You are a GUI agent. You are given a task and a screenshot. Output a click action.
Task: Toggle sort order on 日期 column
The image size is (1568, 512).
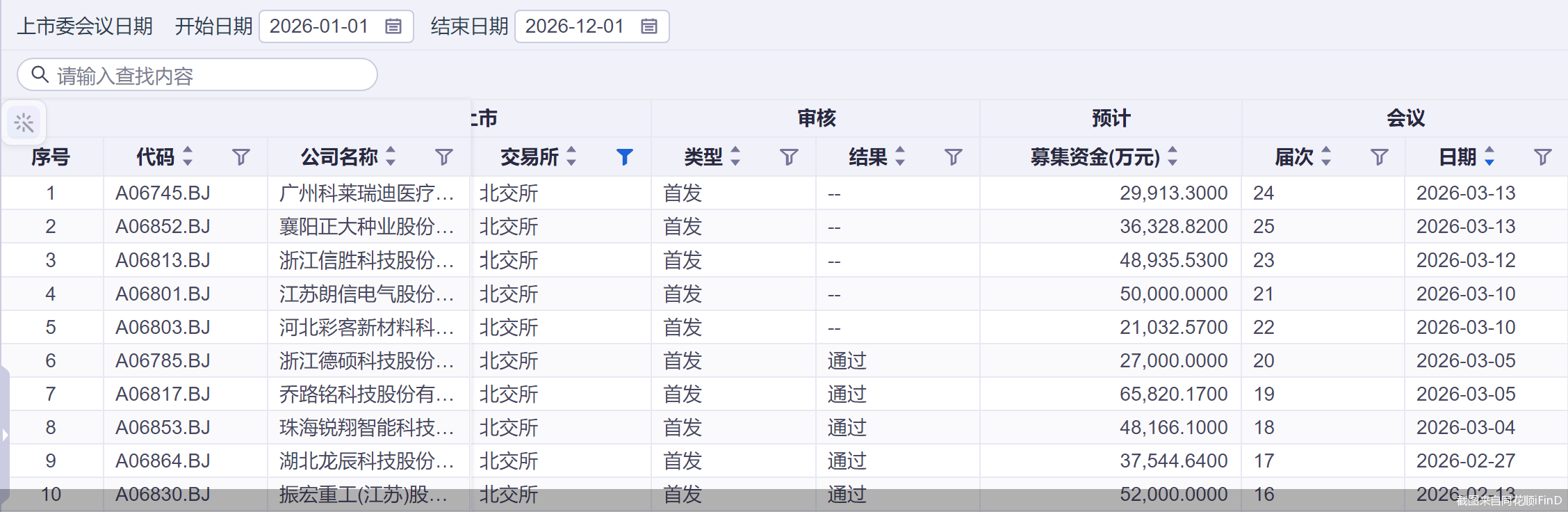1489,157
